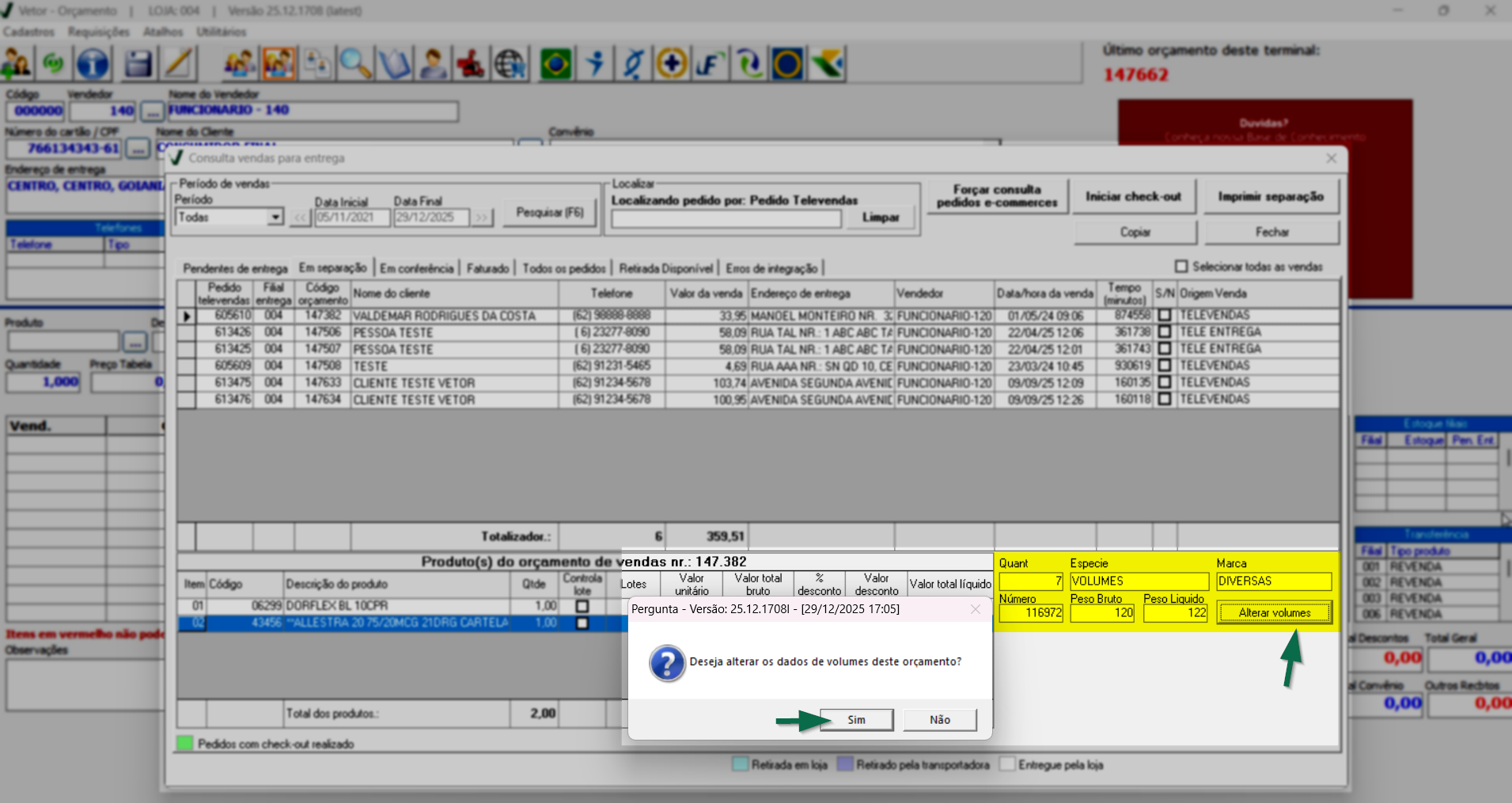Open the 'Utilitários' menu
Screen dimensions: 1512x803
click(x=221, y=32)
